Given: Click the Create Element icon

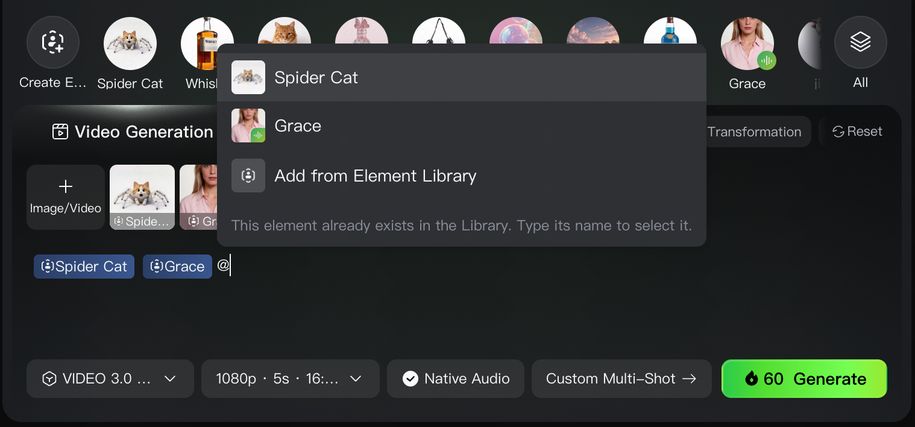Looking at the screenshot, I should [x=53, y=43].
